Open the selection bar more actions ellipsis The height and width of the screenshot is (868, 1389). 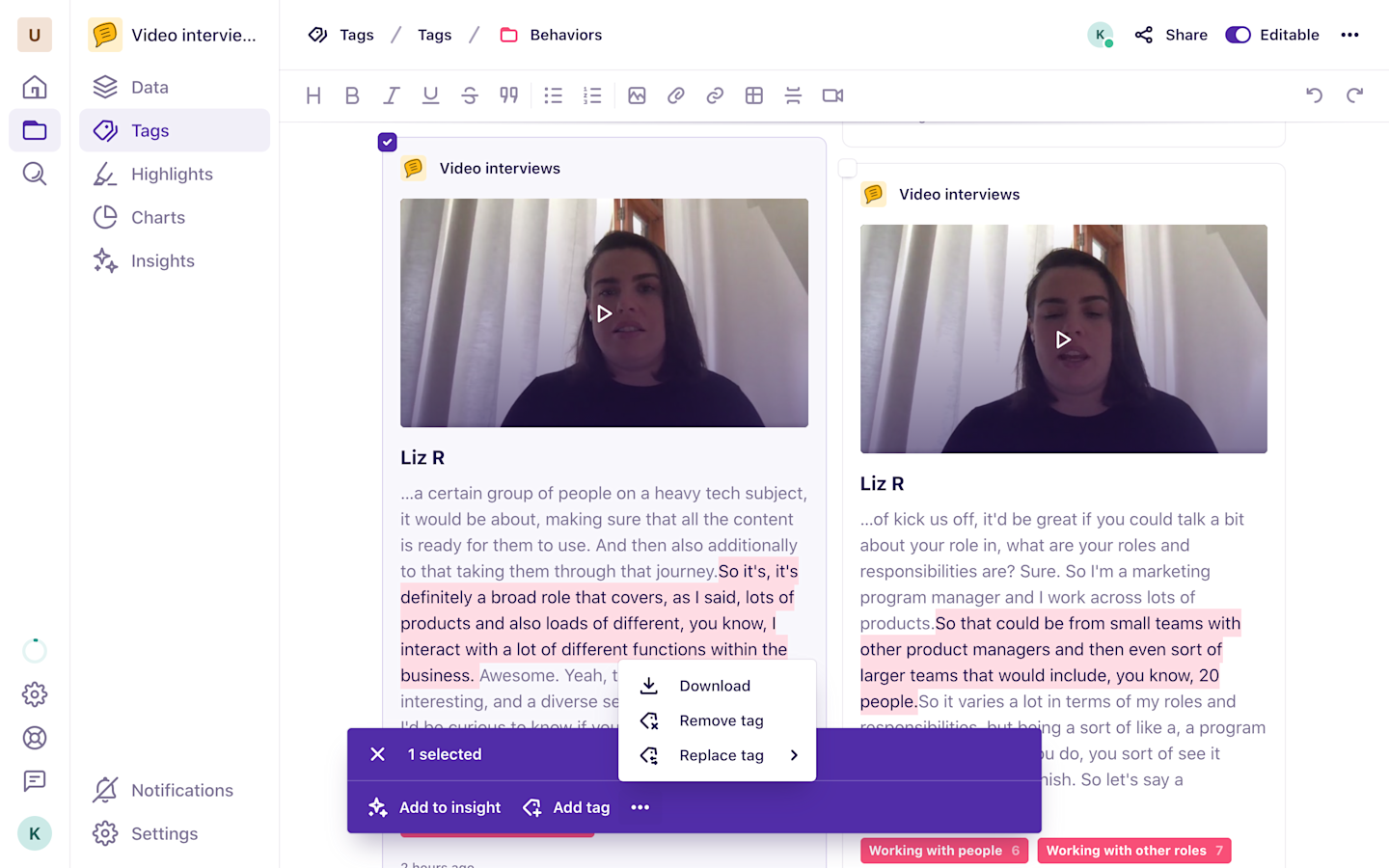coord(640,807)
